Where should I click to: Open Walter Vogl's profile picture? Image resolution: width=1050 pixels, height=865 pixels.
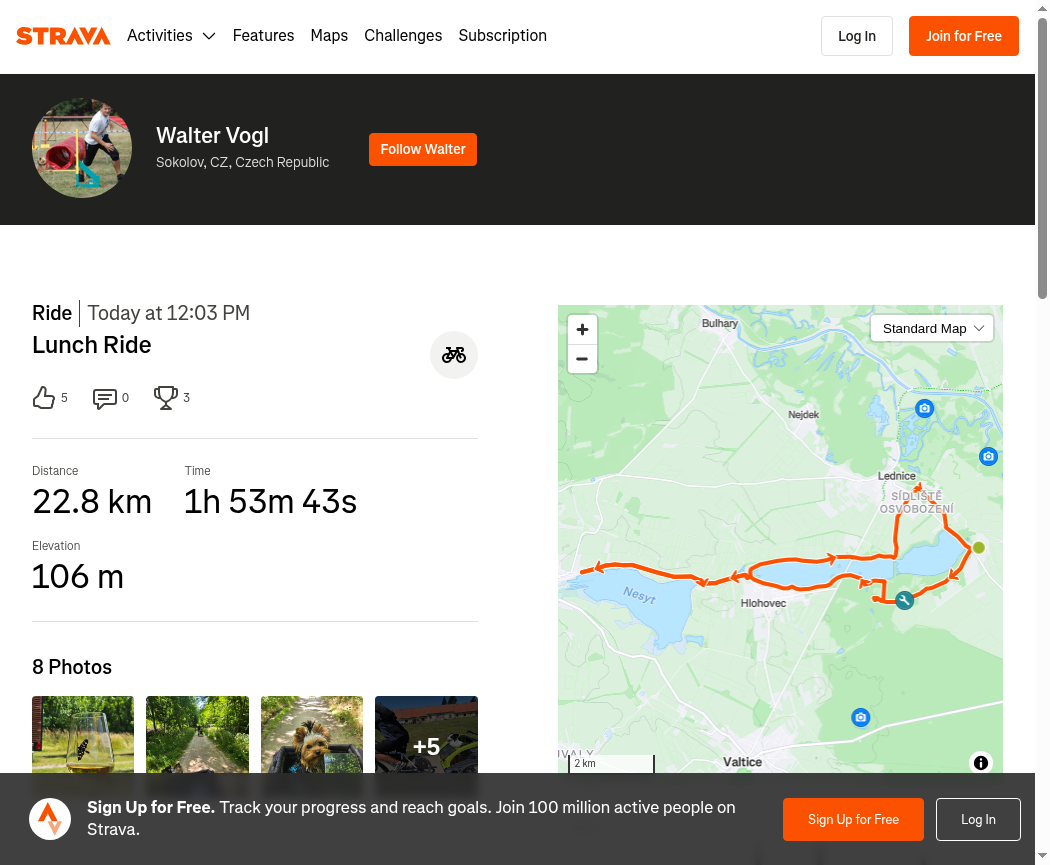point(82,148)
